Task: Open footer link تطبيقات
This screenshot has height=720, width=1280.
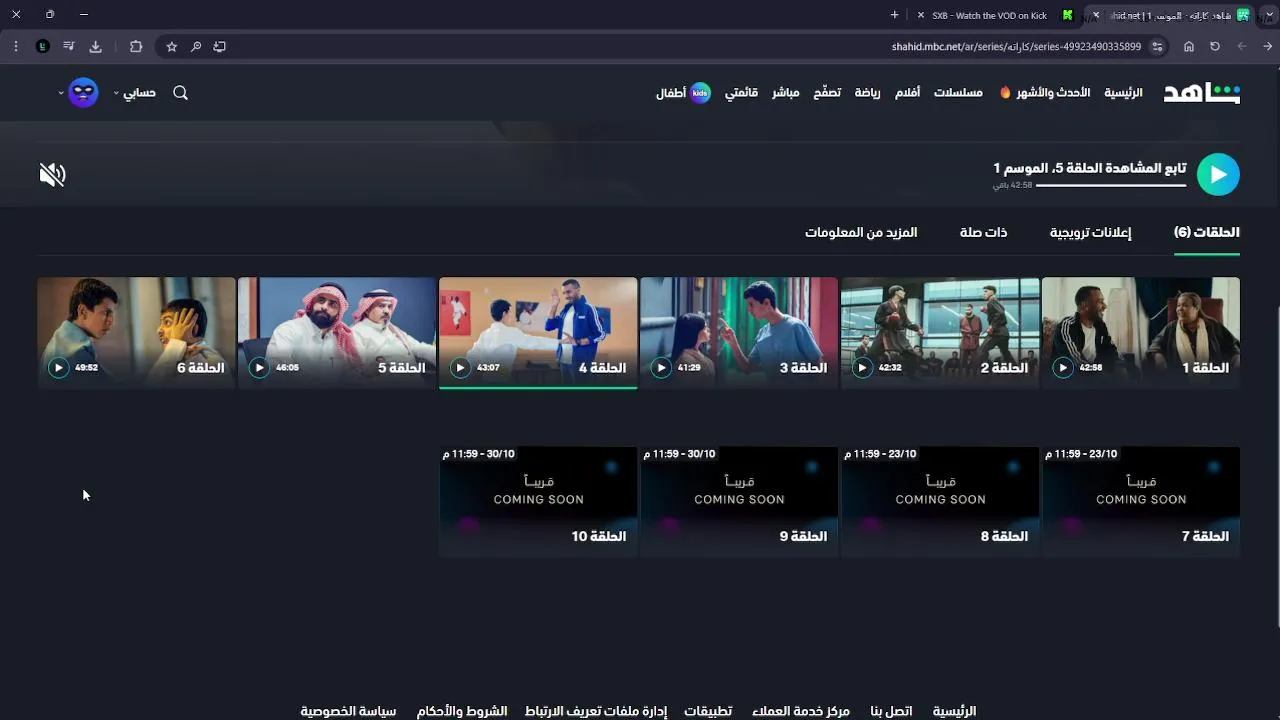Action: point(708,711)
